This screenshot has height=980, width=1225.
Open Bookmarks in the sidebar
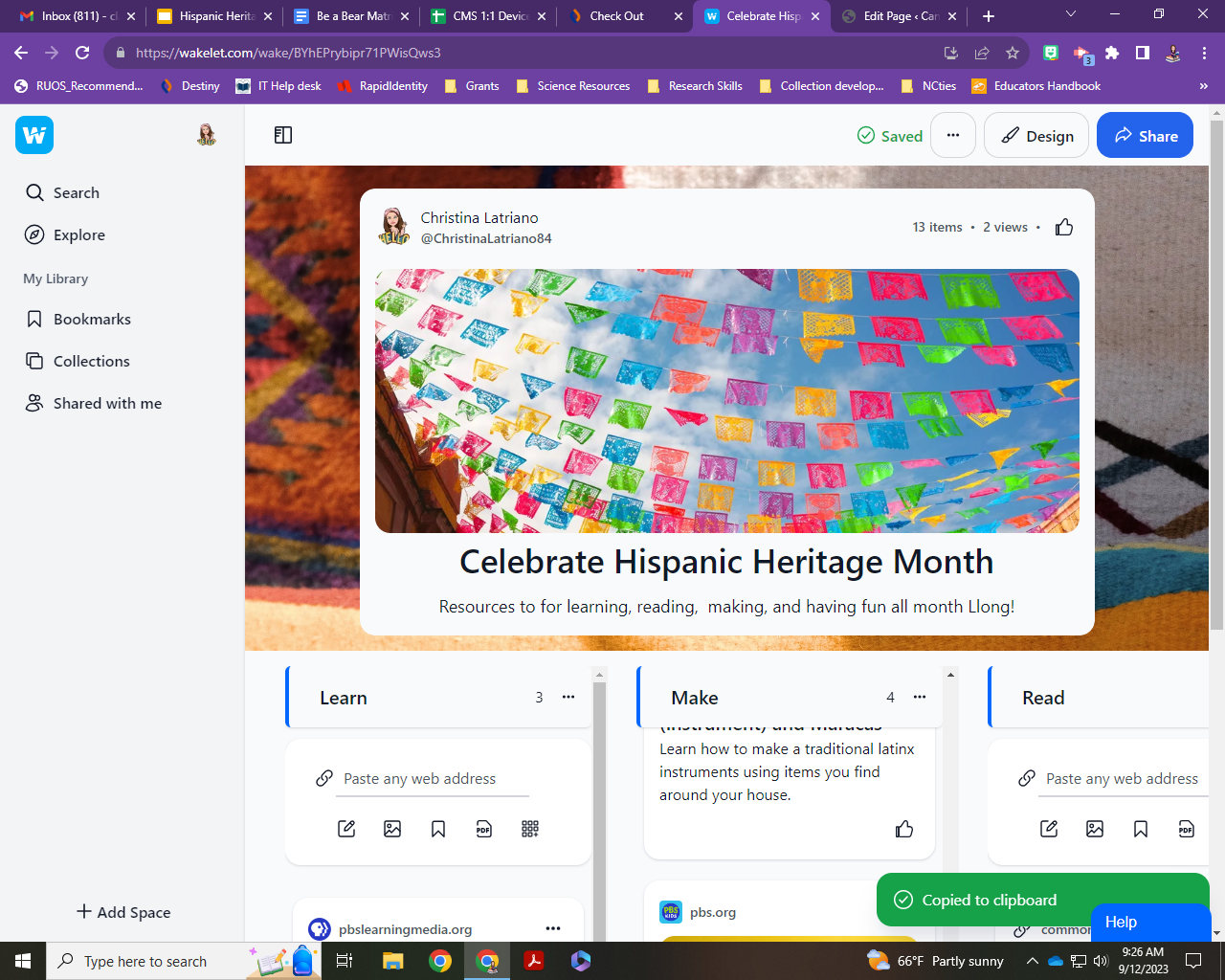pos(92,319)
